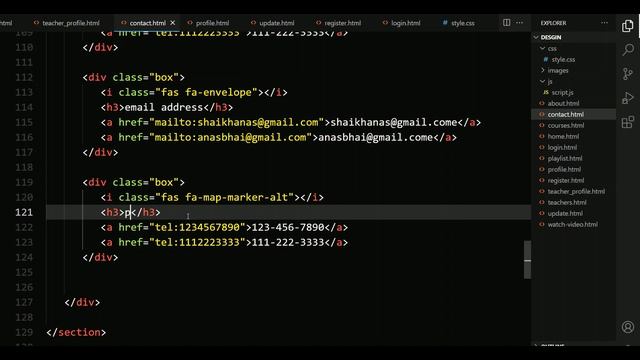Click the 'fas fa-map-marker-alt' class string
Viewport: 640px width, 360px height.
[224, 197]
